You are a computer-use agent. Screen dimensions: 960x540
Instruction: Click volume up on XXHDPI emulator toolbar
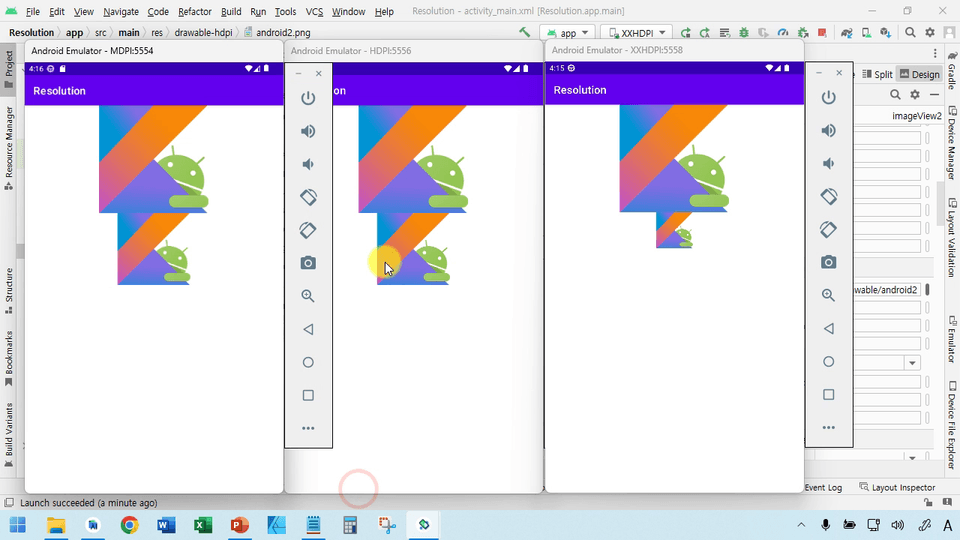pyautogui.click(x=828, y=130)
